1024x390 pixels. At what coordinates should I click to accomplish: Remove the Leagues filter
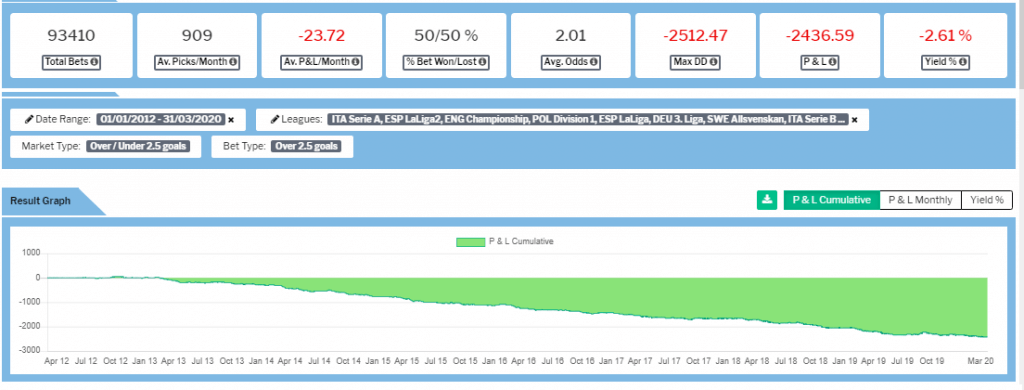pyautogui.click(x=854, y=120)
